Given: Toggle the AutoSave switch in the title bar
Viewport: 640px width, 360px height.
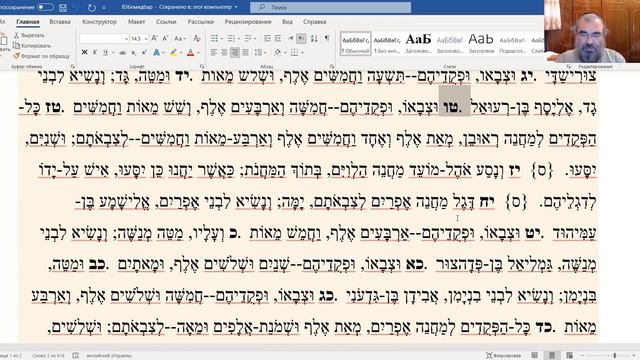Looking at the screenshot, I should (45, 7).
